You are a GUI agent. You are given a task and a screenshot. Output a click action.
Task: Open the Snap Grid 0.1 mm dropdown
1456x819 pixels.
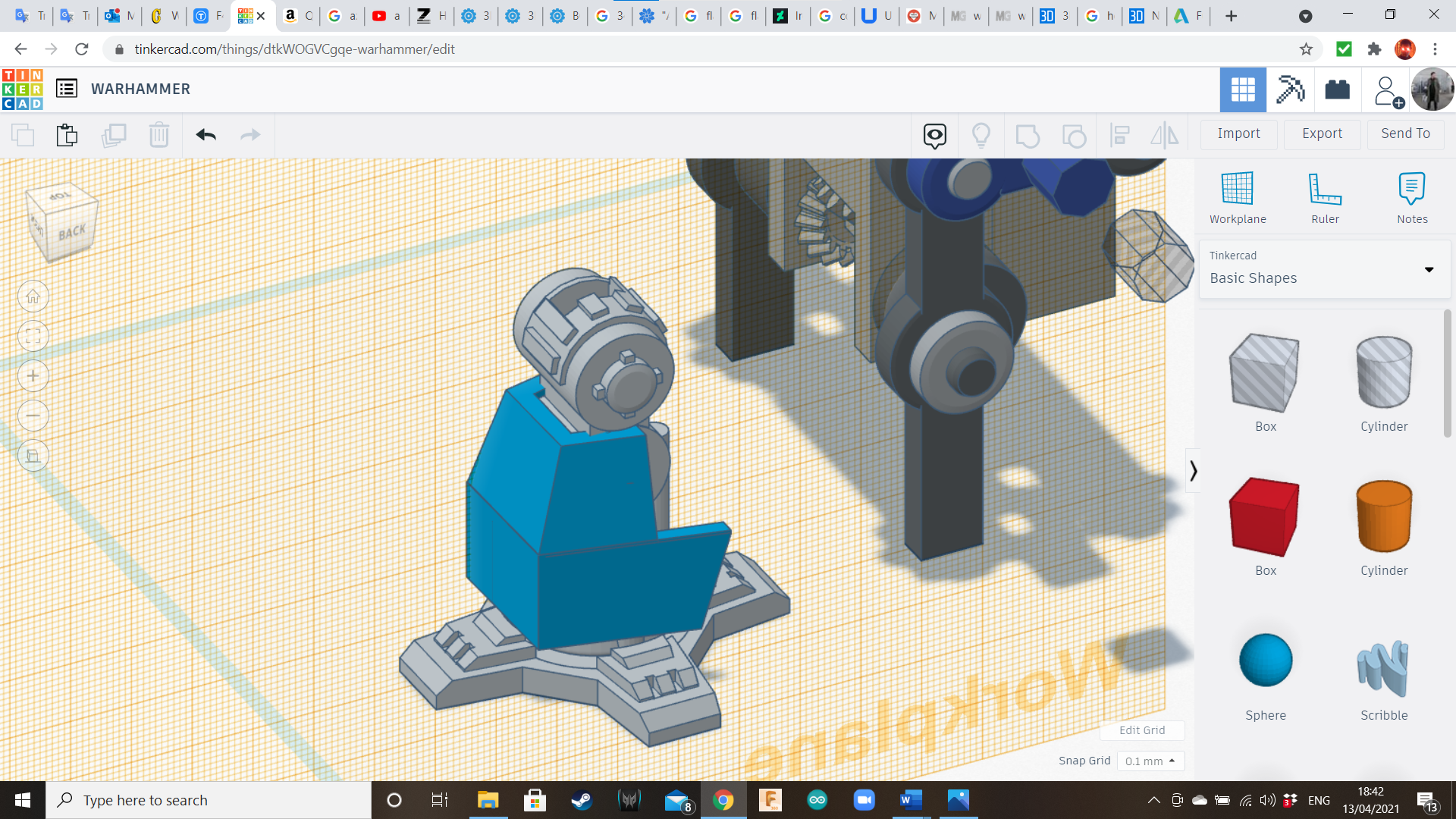(1150, 761)
